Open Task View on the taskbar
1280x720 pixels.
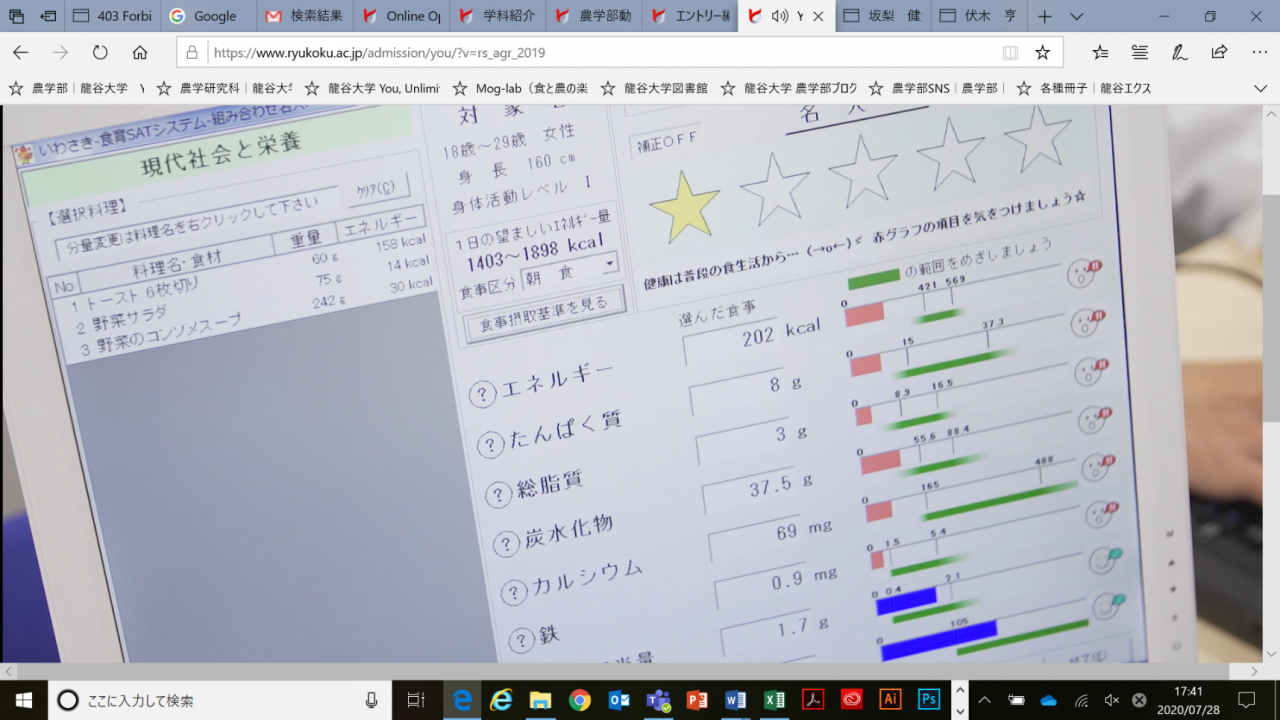point(417,700)
